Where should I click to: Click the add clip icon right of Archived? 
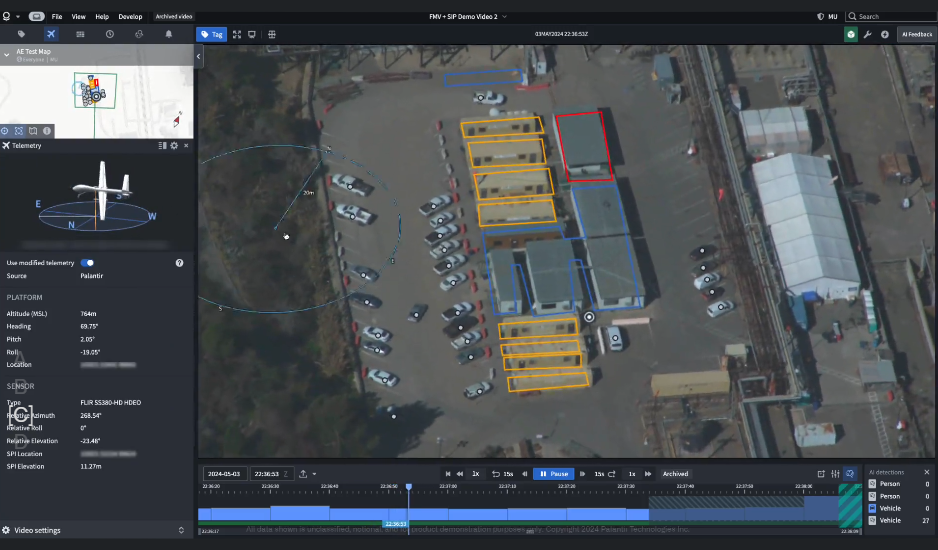[x=821, y=474]
